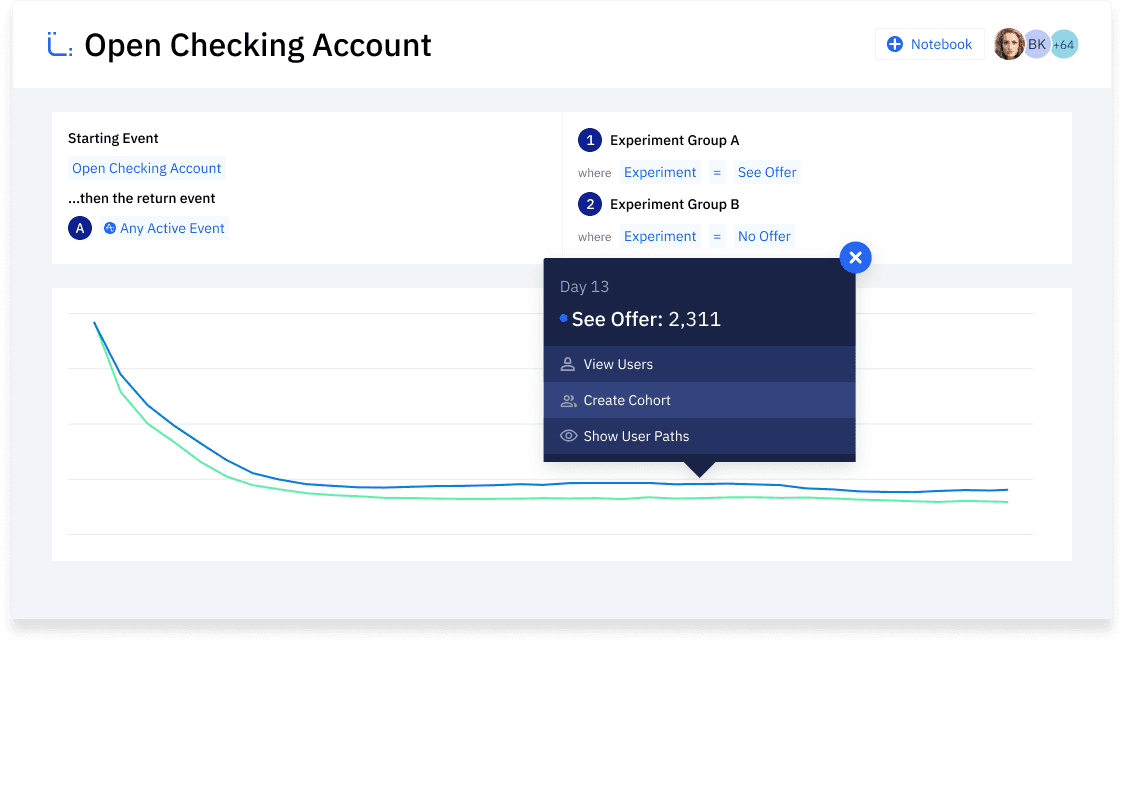Click the Open Checking Account starting event
The height and width of the screenshot is (787, 1124).
[x=147, y=168]
